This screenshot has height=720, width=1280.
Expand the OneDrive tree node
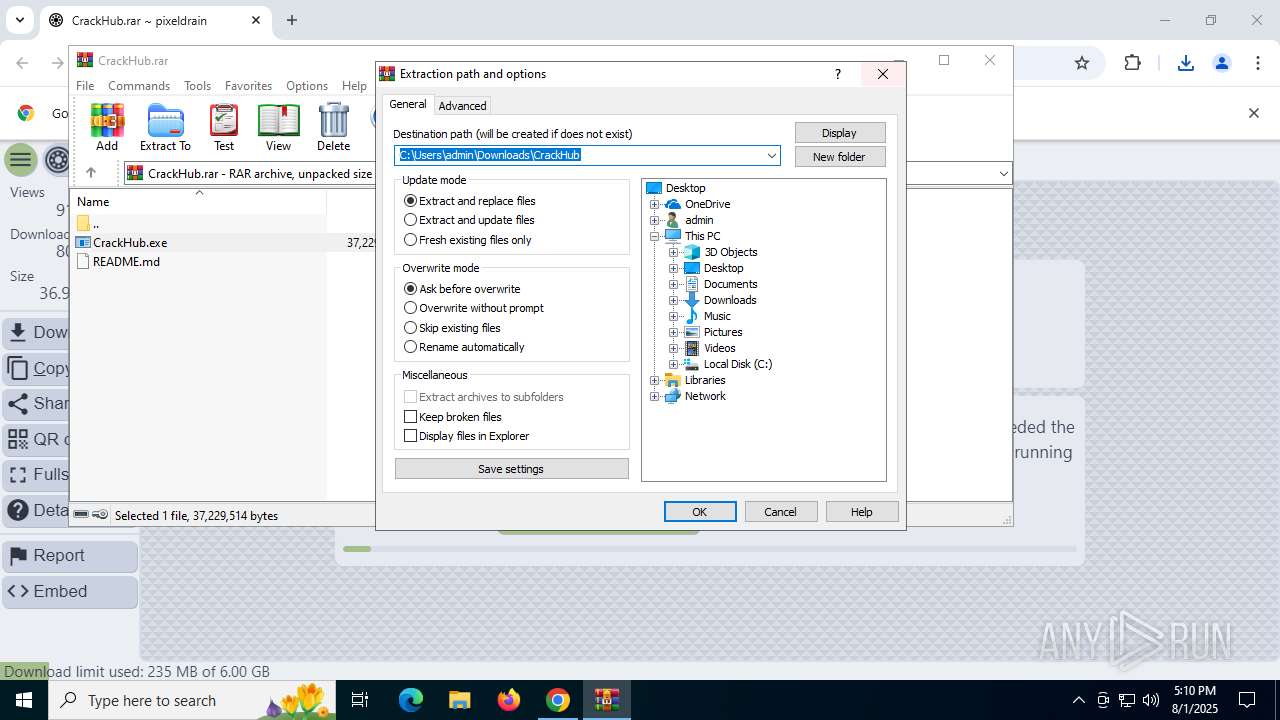tap(655, 204)
